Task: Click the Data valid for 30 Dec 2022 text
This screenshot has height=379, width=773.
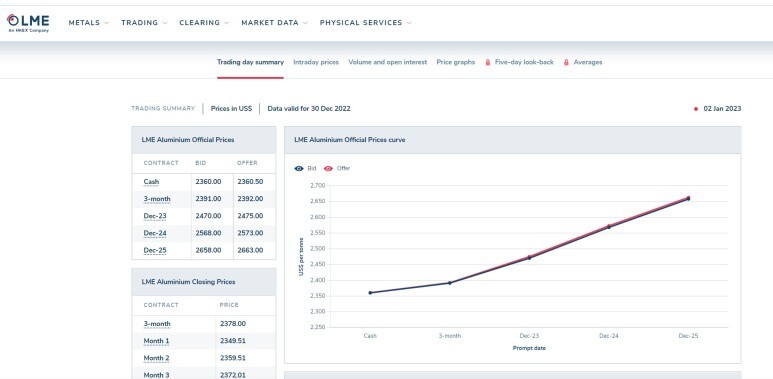Action: pyautogui.click(x=309, y=109)
